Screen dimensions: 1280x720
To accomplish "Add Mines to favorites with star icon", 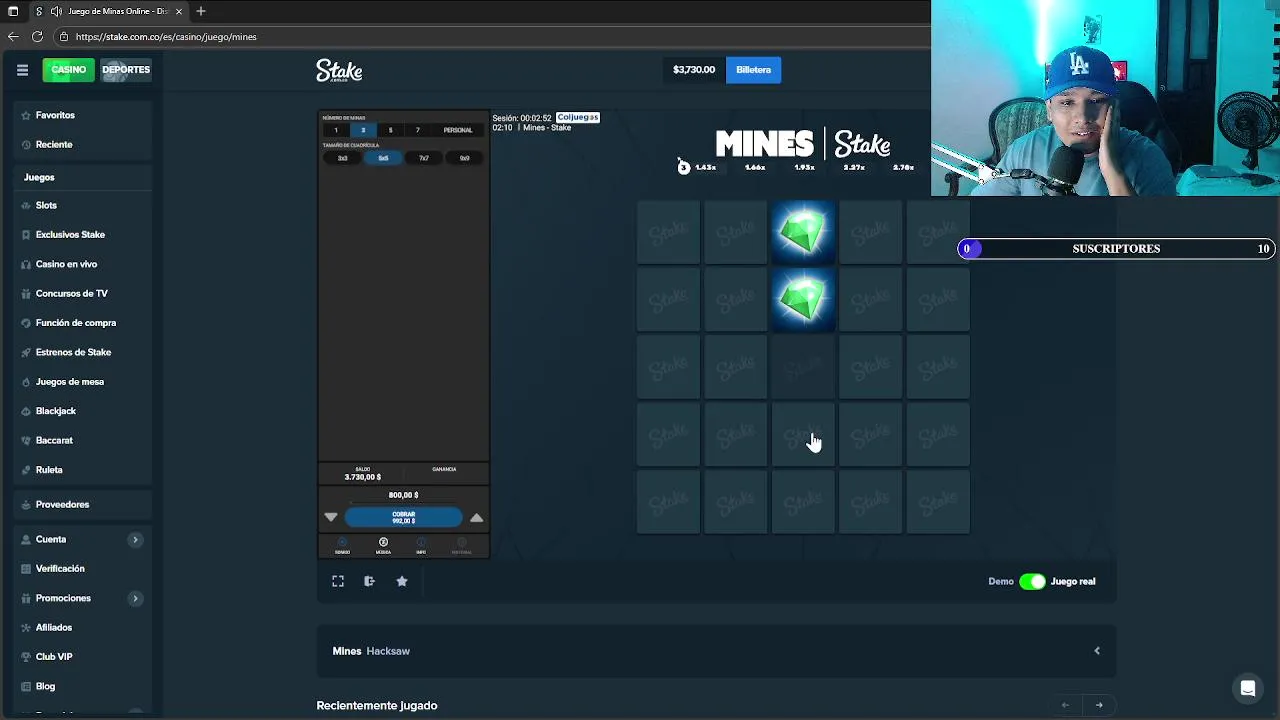I will coord(402,581).
